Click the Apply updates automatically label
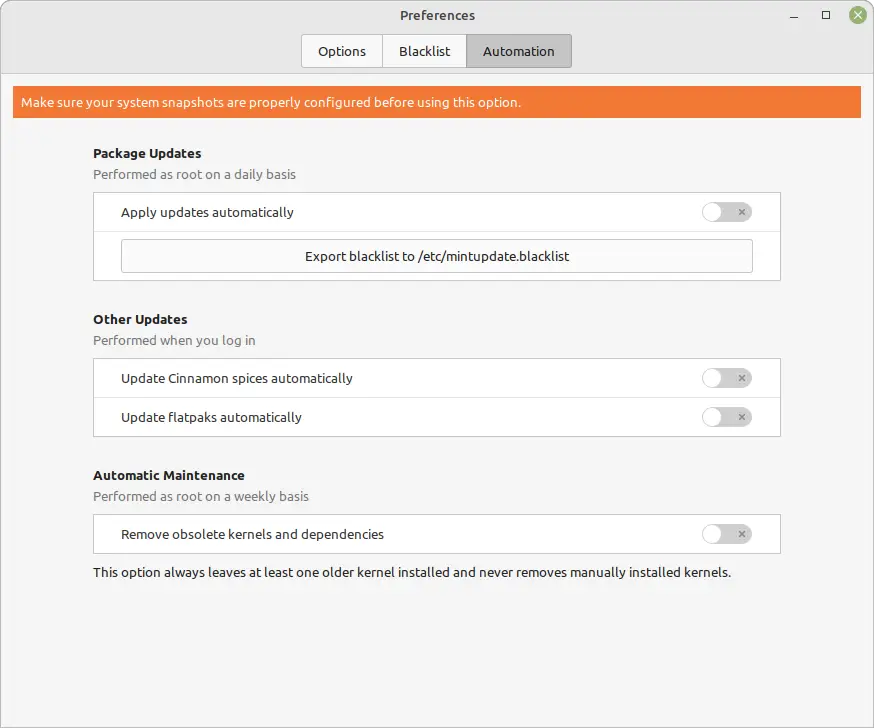This screenshot has width=874, height=728. (207, 213)
